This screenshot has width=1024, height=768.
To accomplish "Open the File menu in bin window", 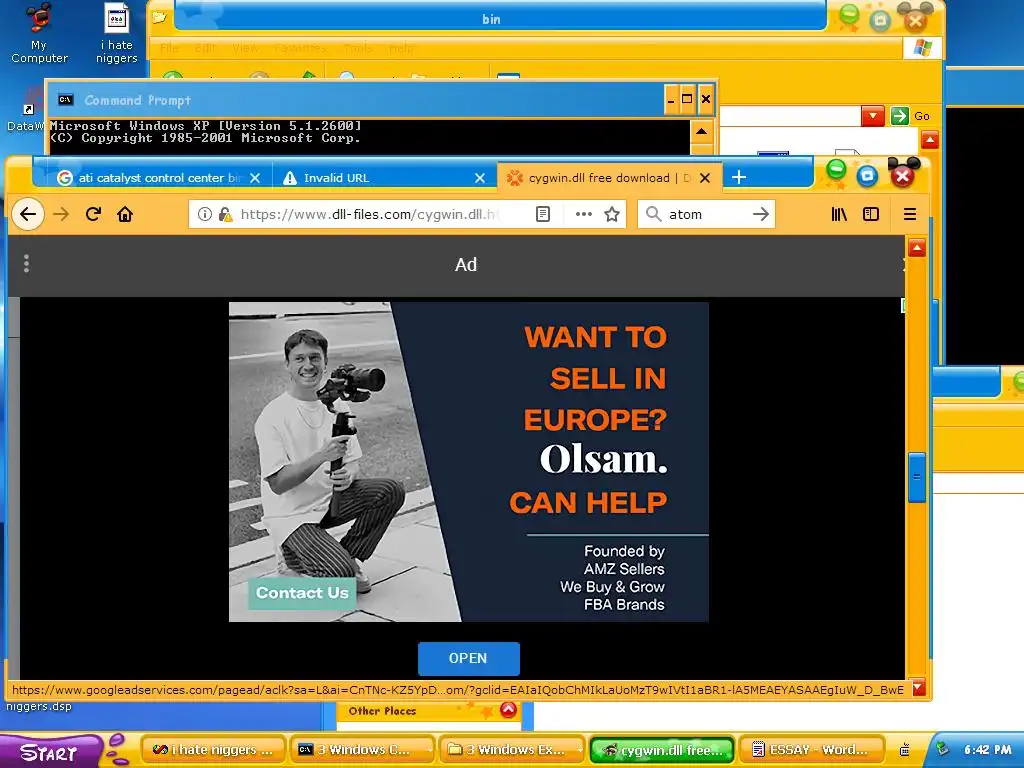I will (x=169, y=48).
